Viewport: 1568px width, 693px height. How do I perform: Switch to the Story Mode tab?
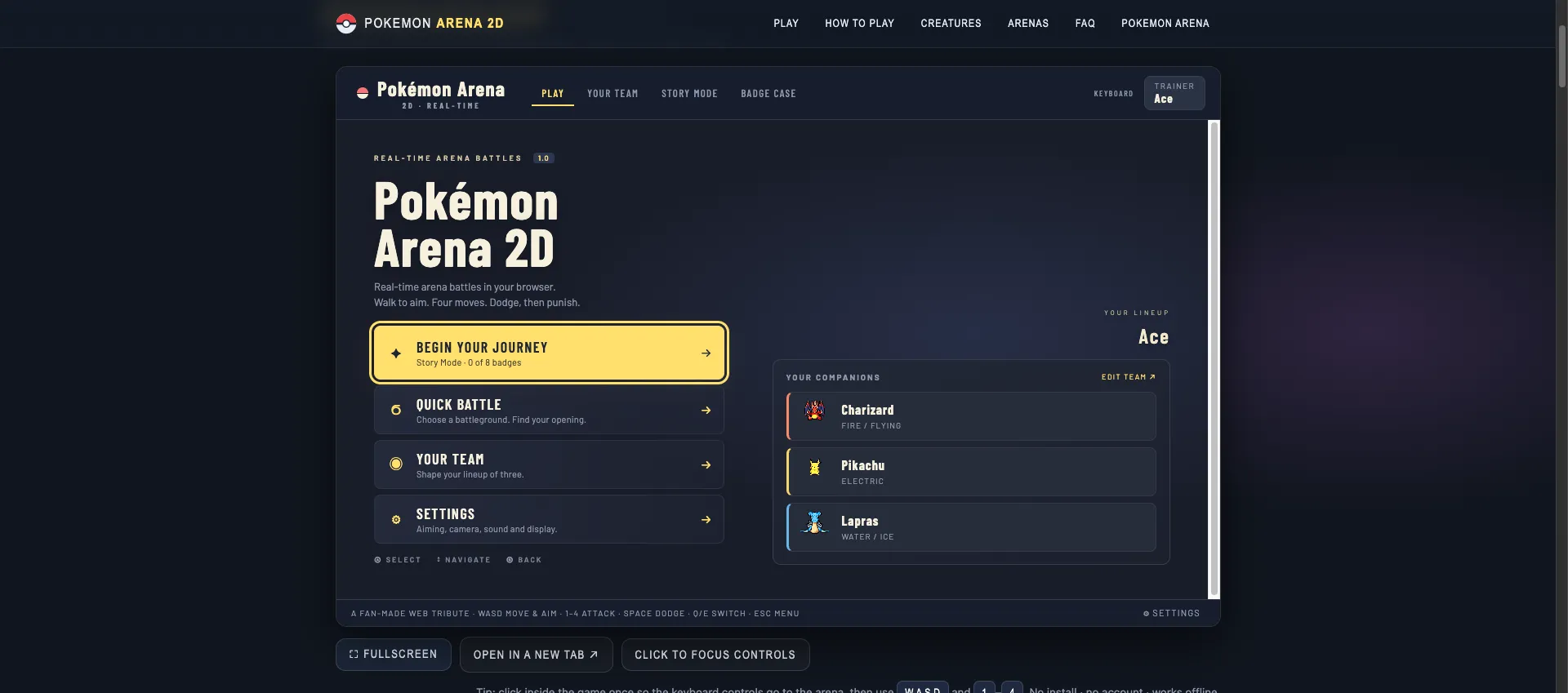point(689,94)
